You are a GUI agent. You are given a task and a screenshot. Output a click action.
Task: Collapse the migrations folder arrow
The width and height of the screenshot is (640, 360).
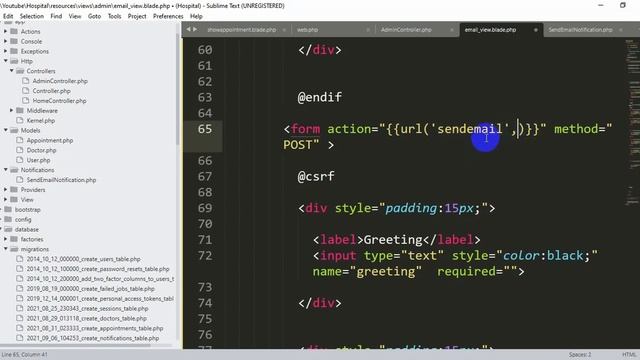point(6,249)
